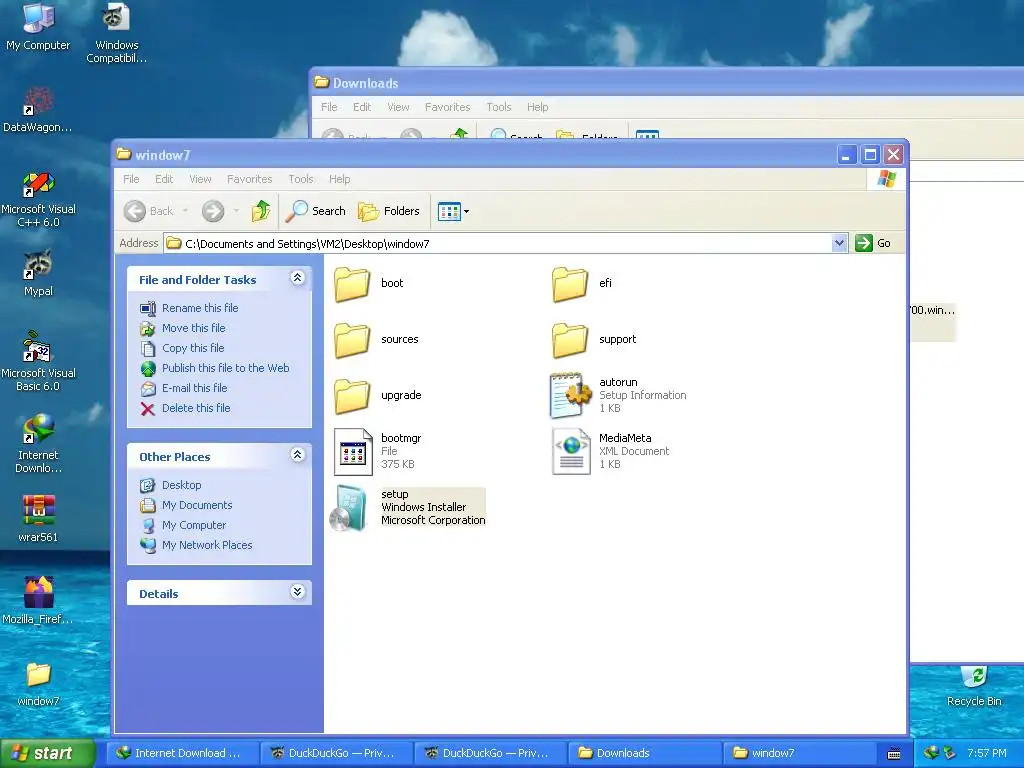The height and width of the screenshot is (768, 1024).
Task: Select Mozilla_Firef... desktop icon
Action: [x=39, y=601]
